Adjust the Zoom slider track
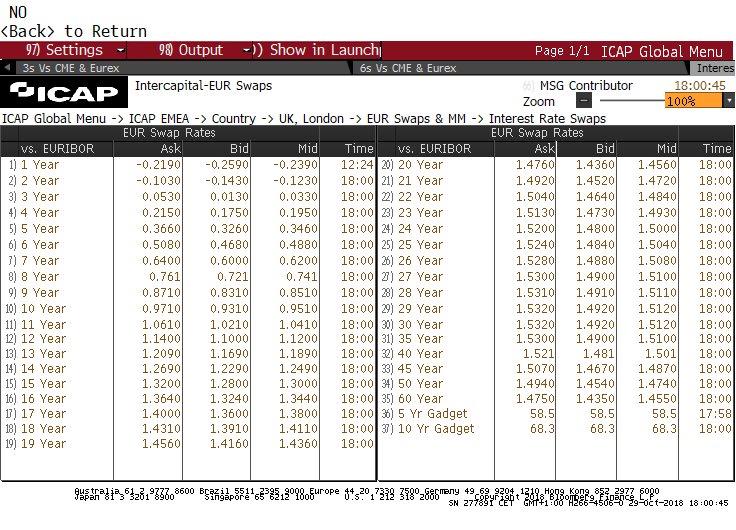736x530 pixels. (631, 100)
